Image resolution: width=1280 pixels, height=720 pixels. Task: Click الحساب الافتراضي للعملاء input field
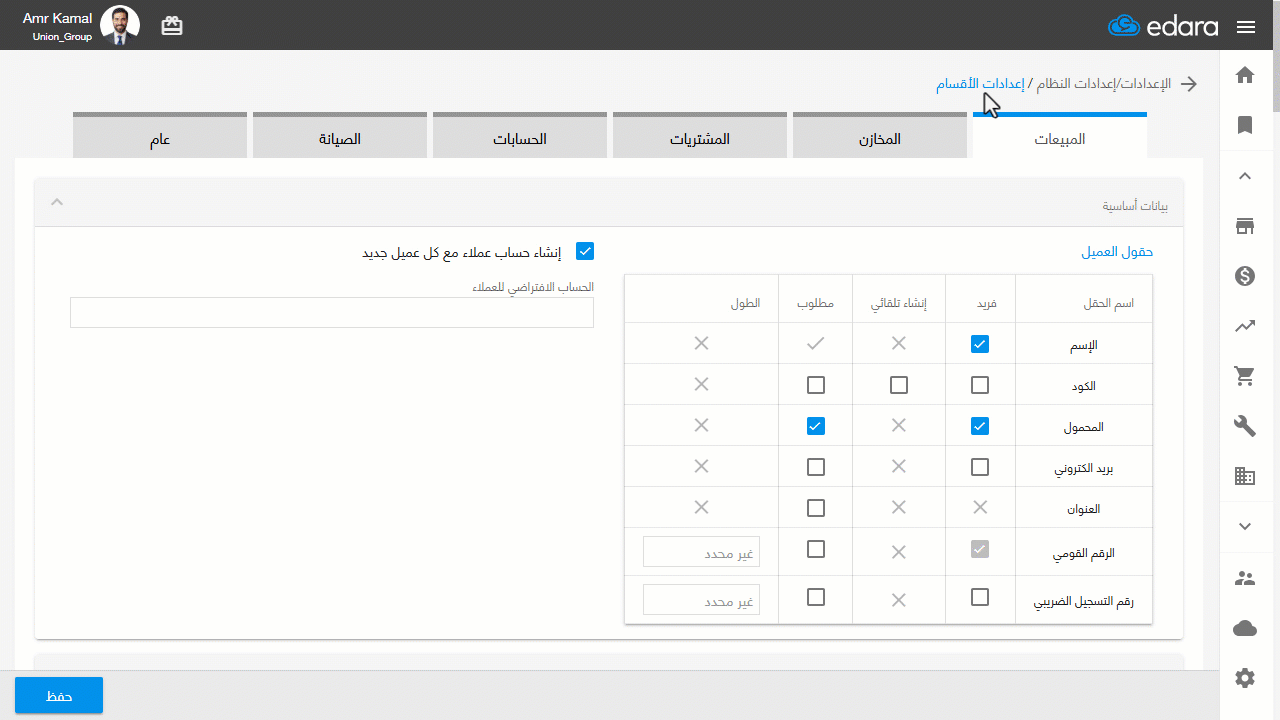(x=332, y=312)
